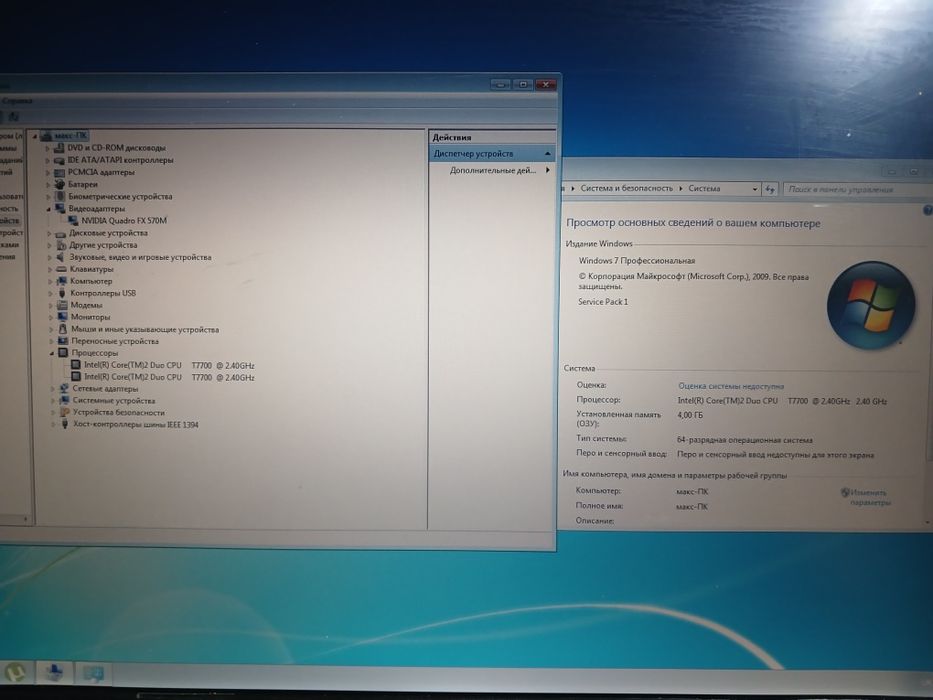
Task: Click the Устройства безопасности icon
Action: [64, 412]
